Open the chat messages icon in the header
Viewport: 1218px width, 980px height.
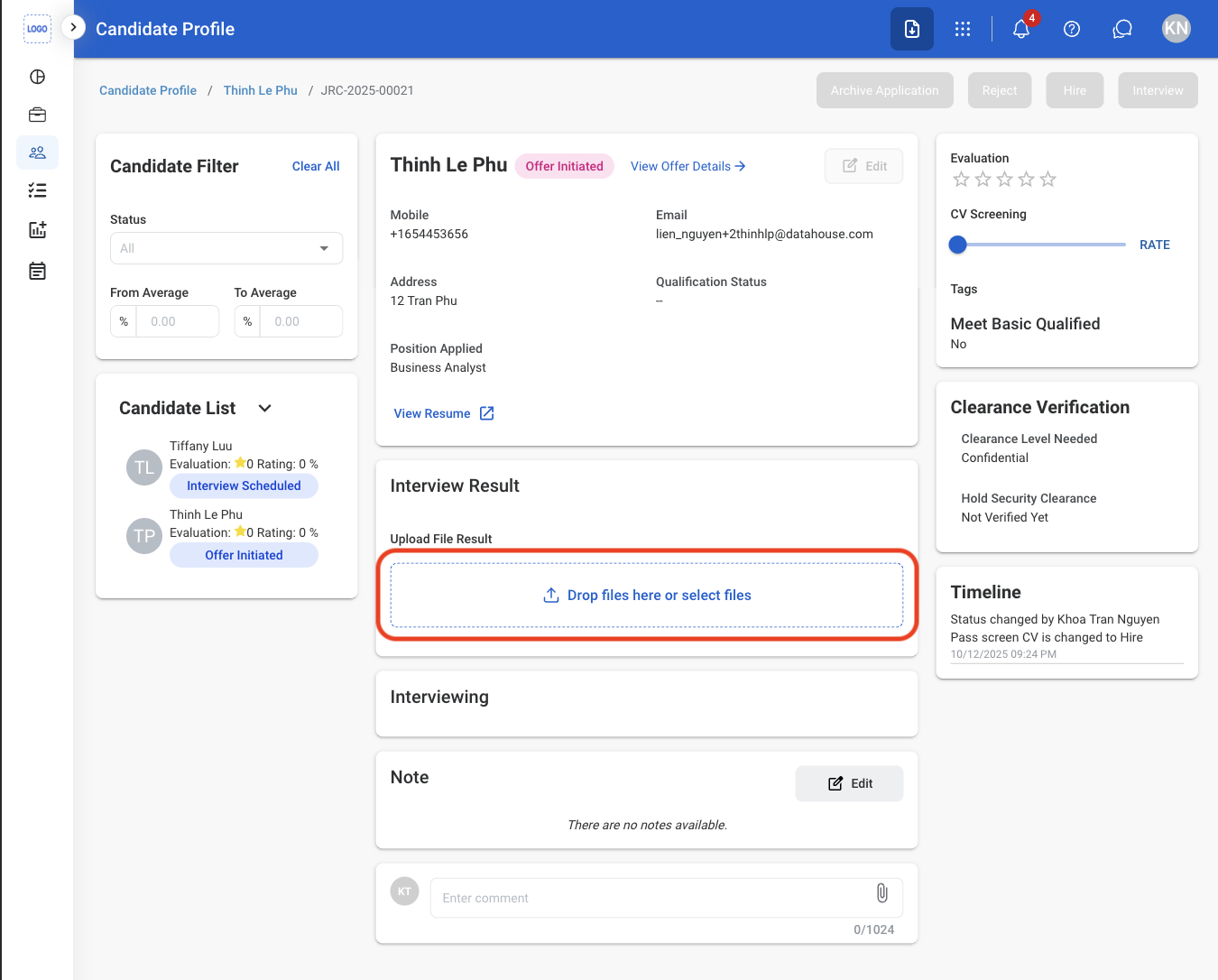[x=1122, y=29]
